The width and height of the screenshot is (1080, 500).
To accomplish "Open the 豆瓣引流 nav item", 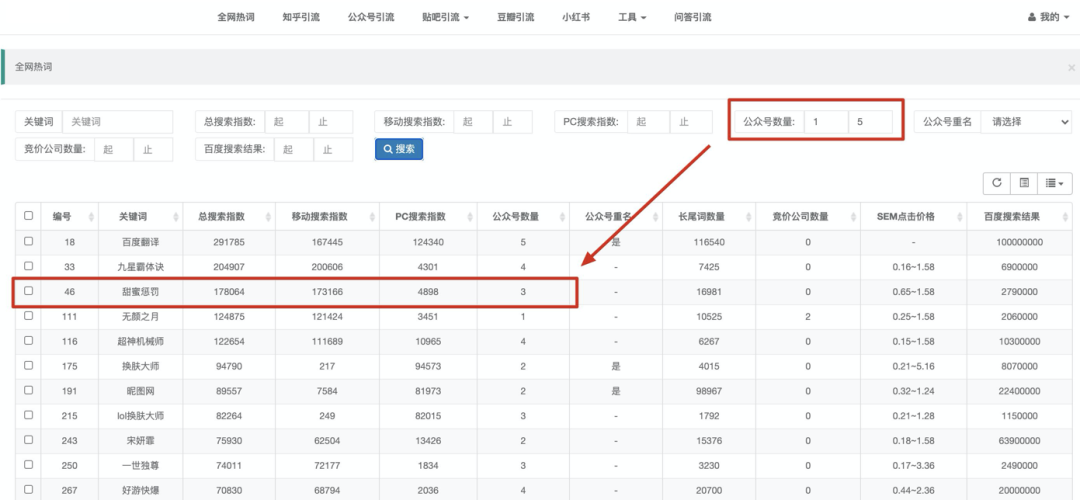I will (515, 17).
